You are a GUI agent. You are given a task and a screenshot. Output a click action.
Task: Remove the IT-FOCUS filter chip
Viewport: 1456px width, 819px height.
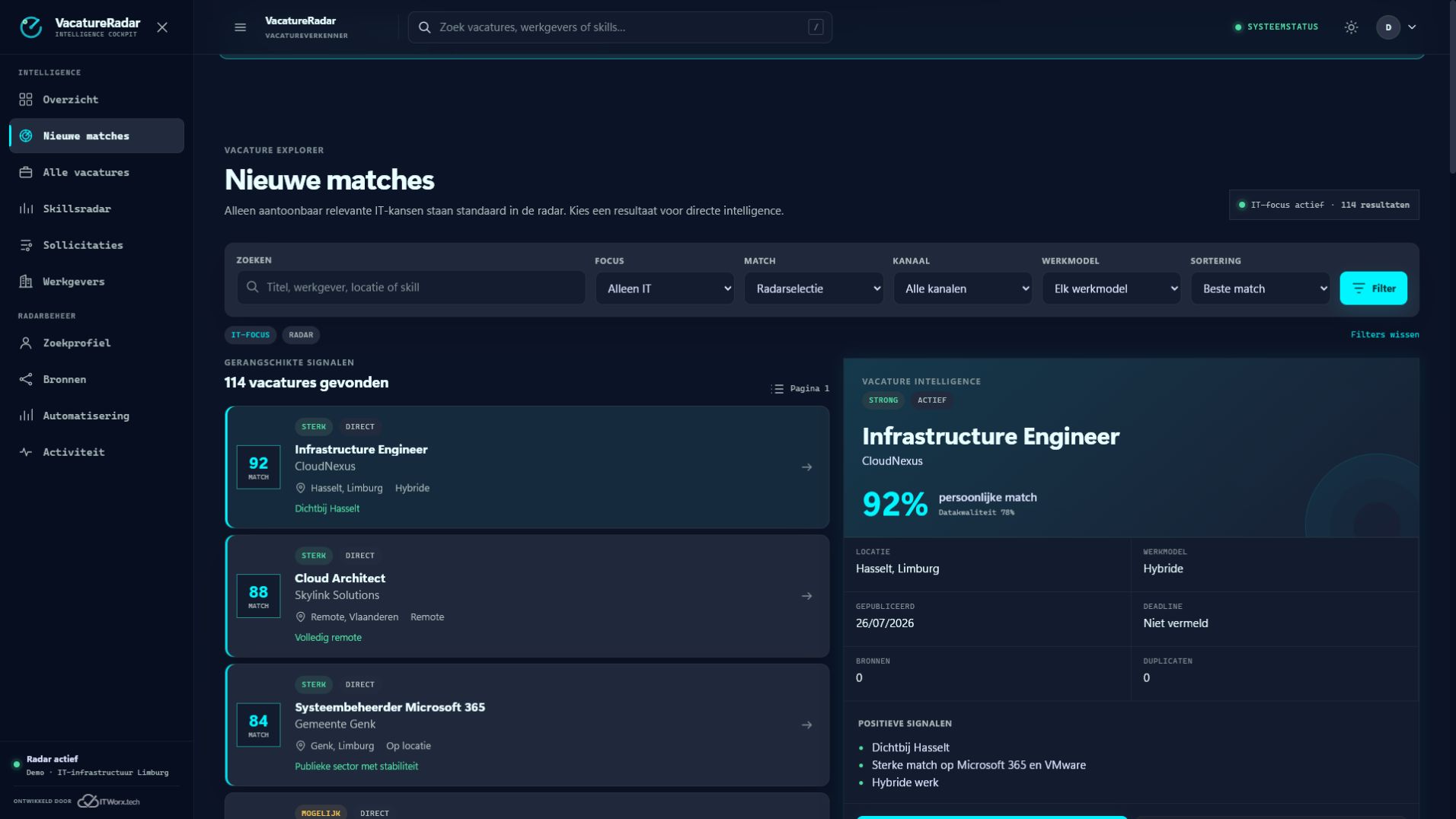click(x=251, y=335)
